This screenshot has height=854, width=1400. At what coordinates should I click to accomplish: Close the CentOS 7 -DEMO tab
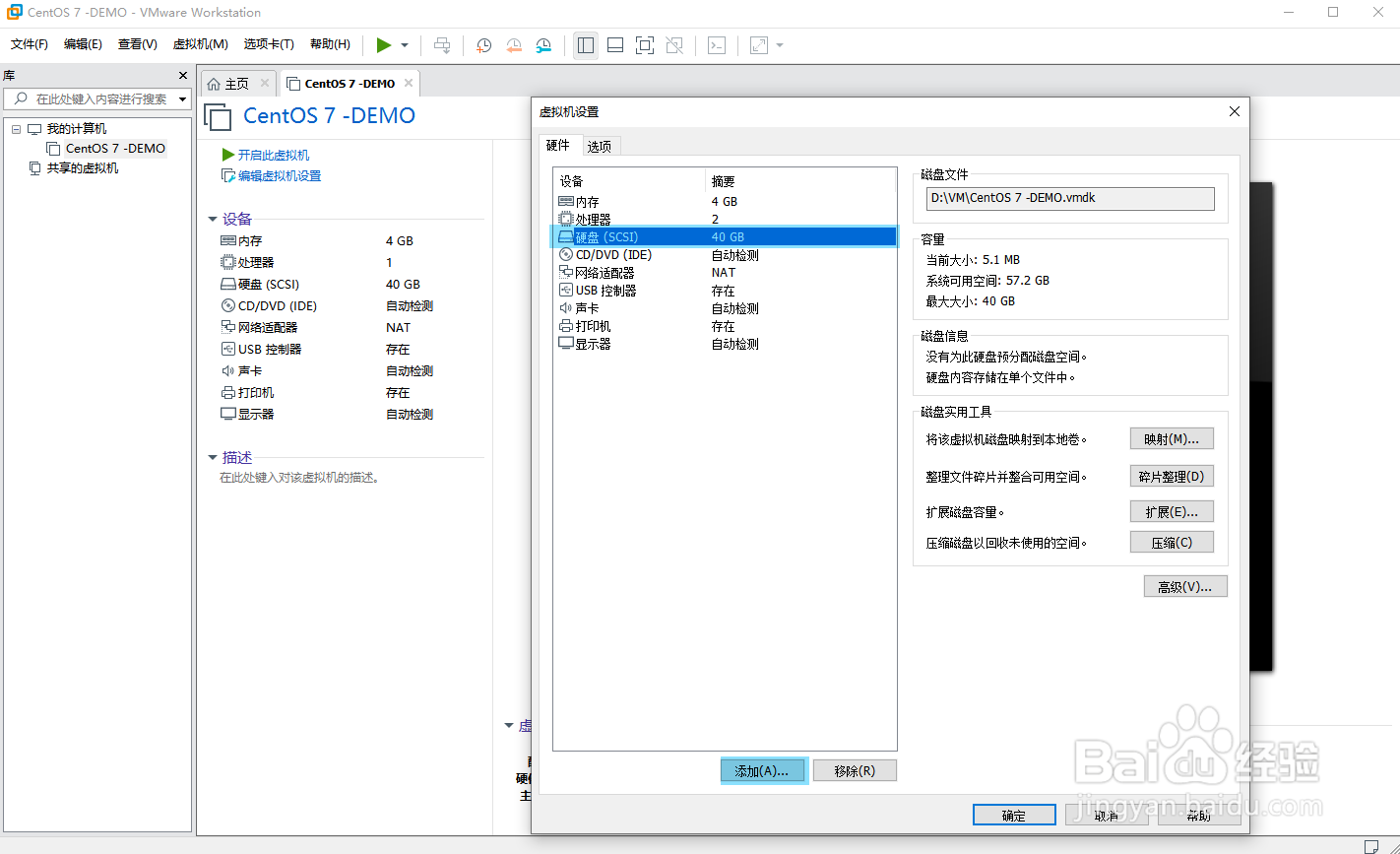409,83
